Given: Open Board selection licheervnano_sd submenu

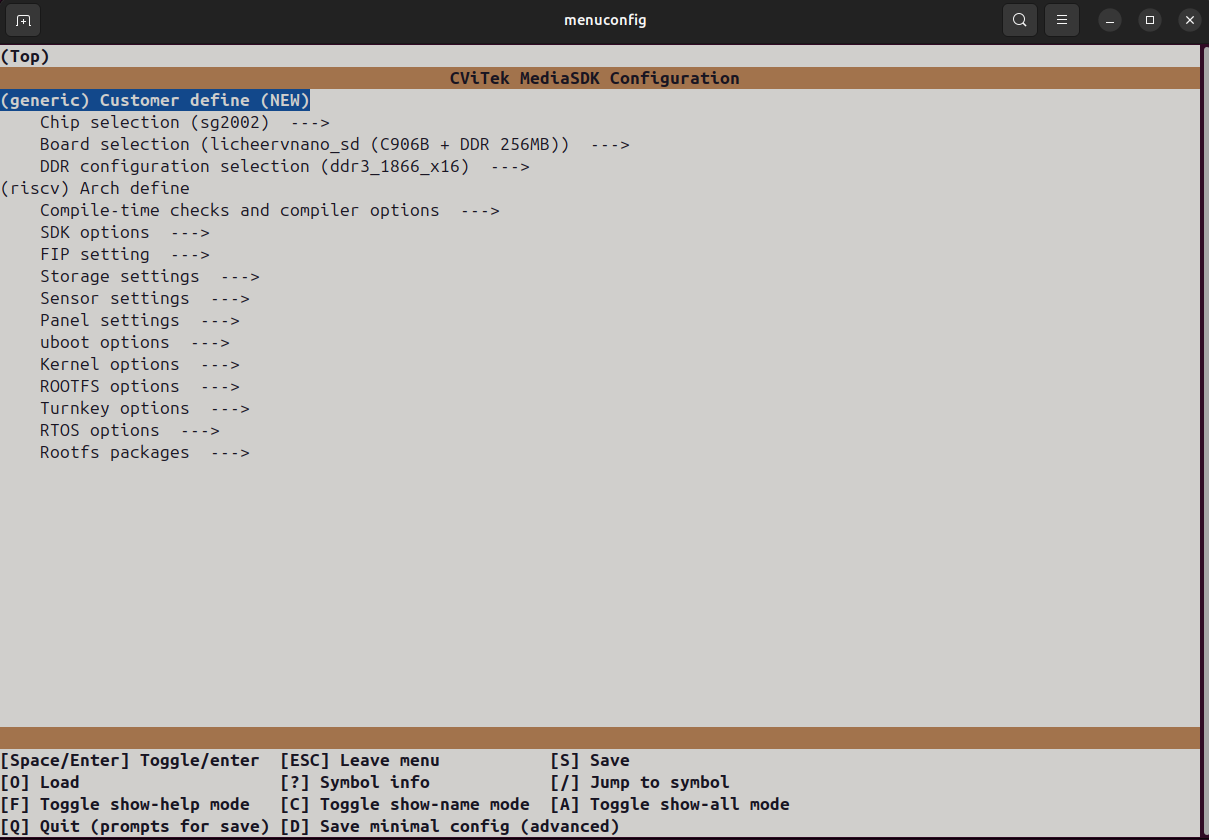Looking at the screenshot, I should tap(335, 144).
